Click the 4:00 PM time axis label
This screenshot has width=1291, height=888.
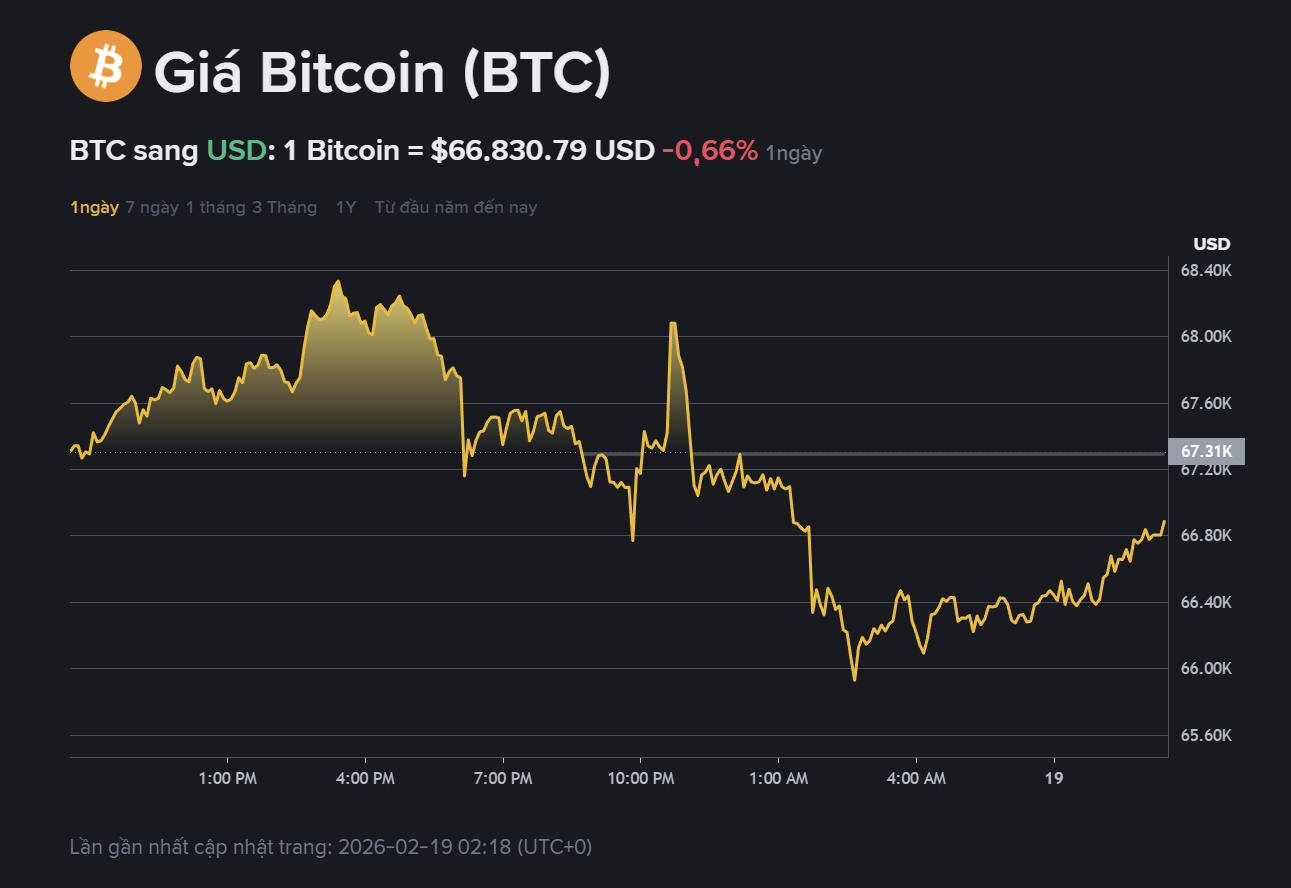pos(365,778)
